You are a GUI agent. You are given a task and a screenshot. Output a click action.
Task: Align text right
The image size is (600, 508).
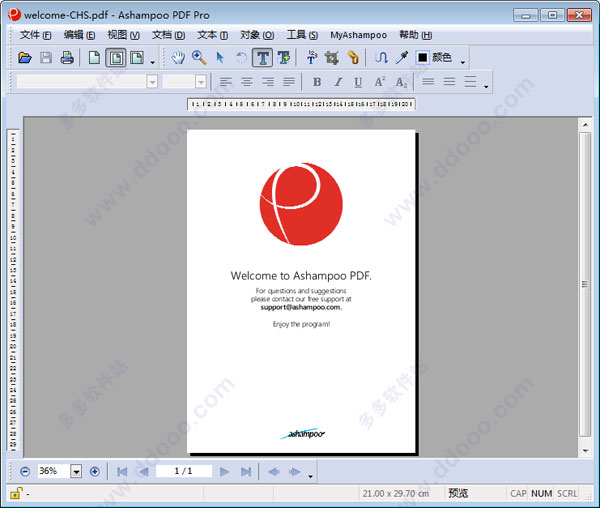(x=268, y=81)
